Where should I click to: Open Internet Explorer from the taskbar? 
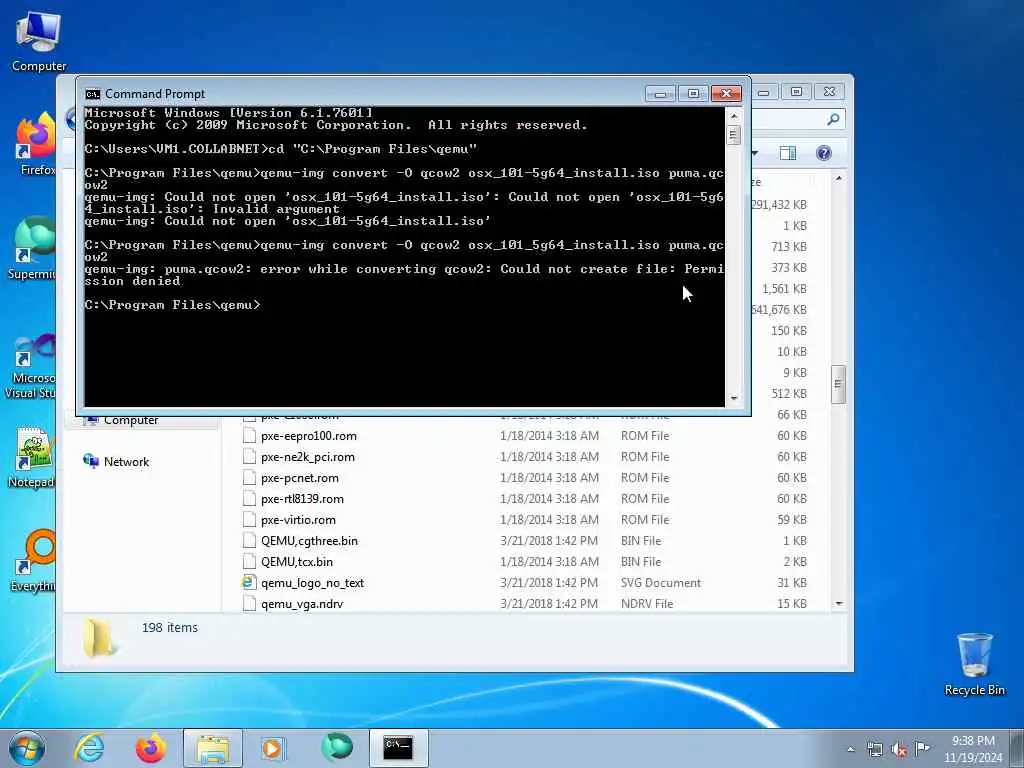tap(89, 748)
